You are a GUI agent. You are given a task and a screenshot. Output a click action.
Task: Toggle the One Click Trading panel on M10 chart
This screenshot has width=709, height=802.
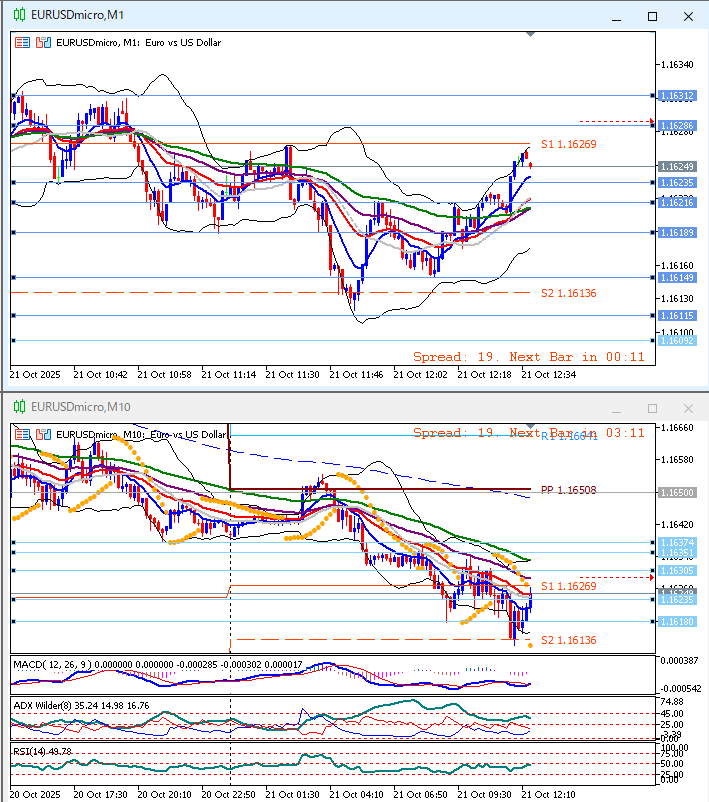pos(22,434)
